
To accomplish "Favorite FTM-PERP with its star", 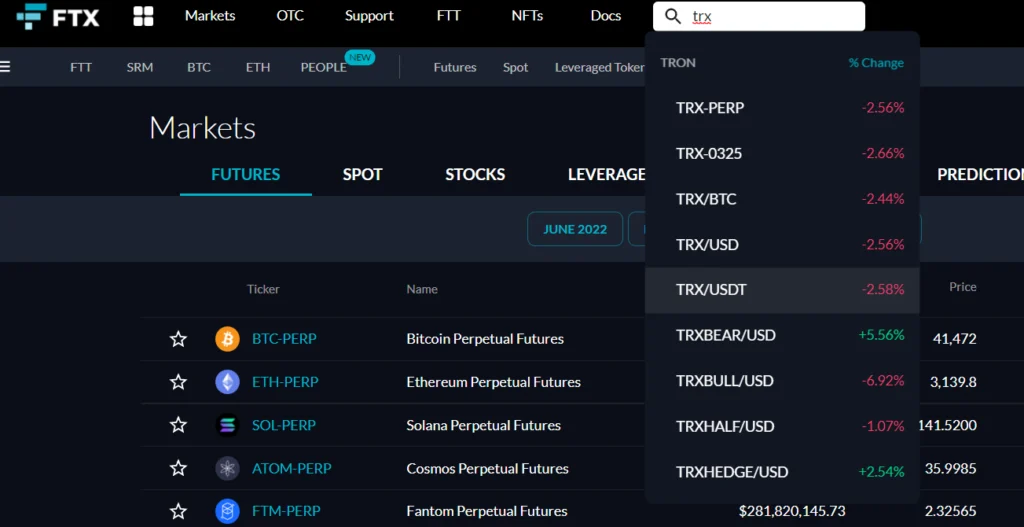I will click(178, 511).
